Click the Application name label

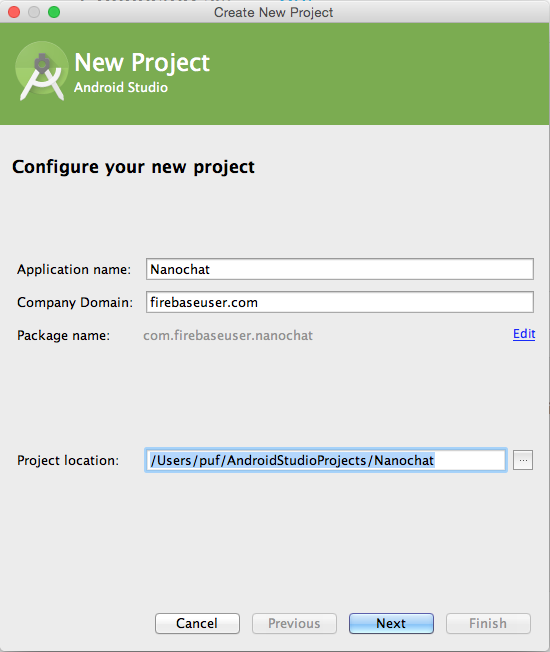click(74, 269)
